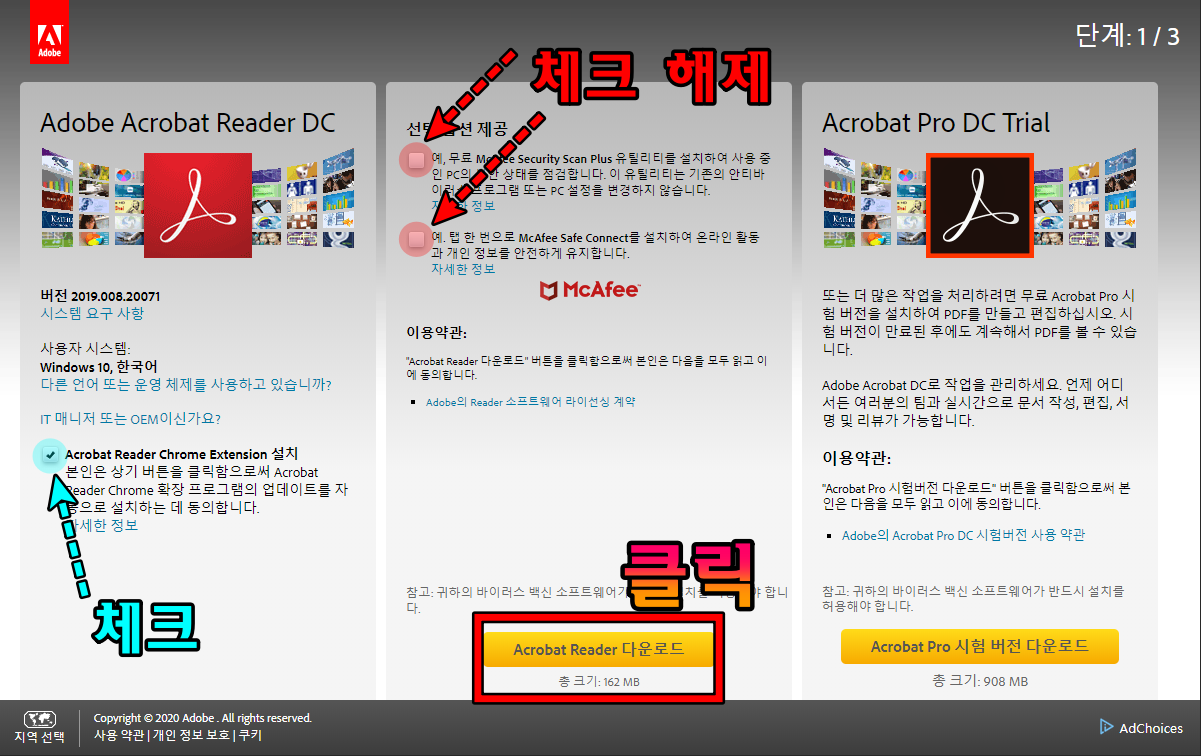Toggle the Acrobat Reader Chrome Extension checkbox
Screen dimensions: 1201x756
click(50, 454)
